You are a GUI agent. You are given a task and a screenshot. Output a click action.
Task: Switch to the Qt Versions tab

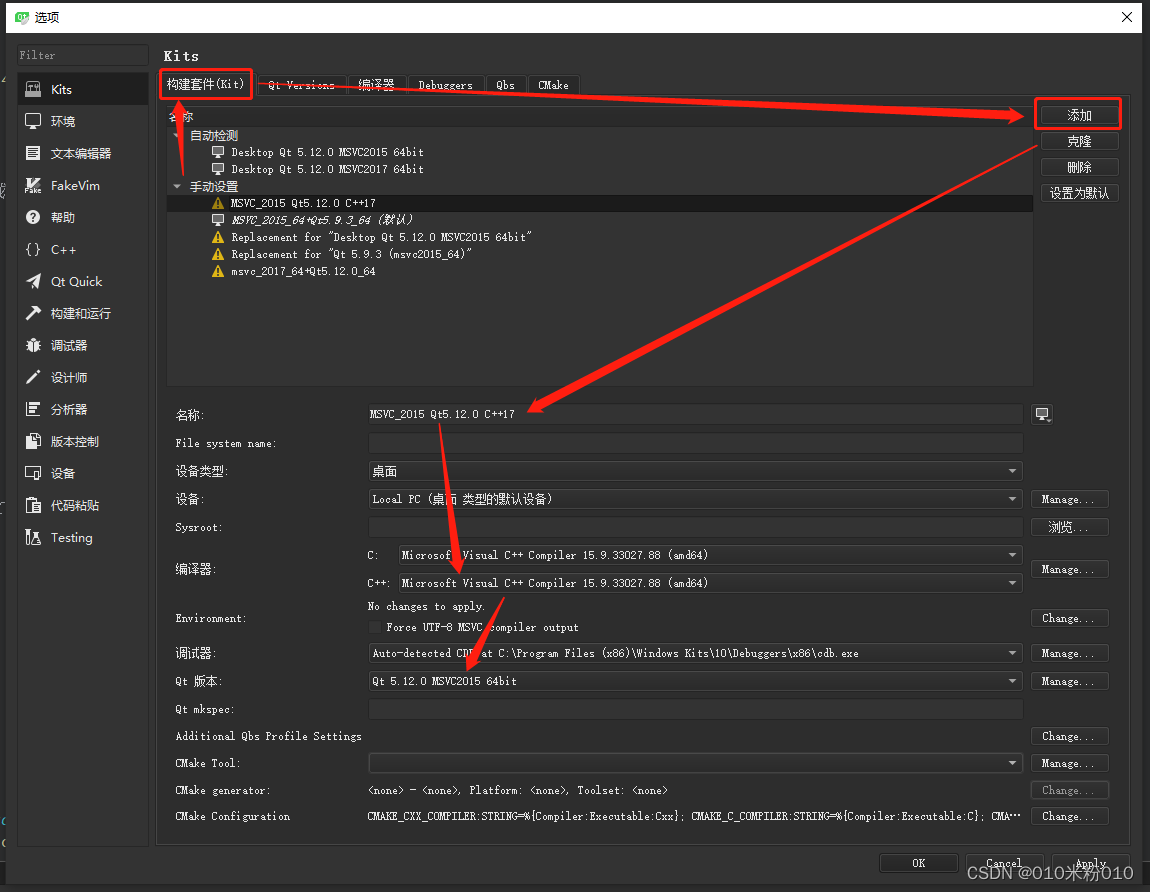[301, 85]
